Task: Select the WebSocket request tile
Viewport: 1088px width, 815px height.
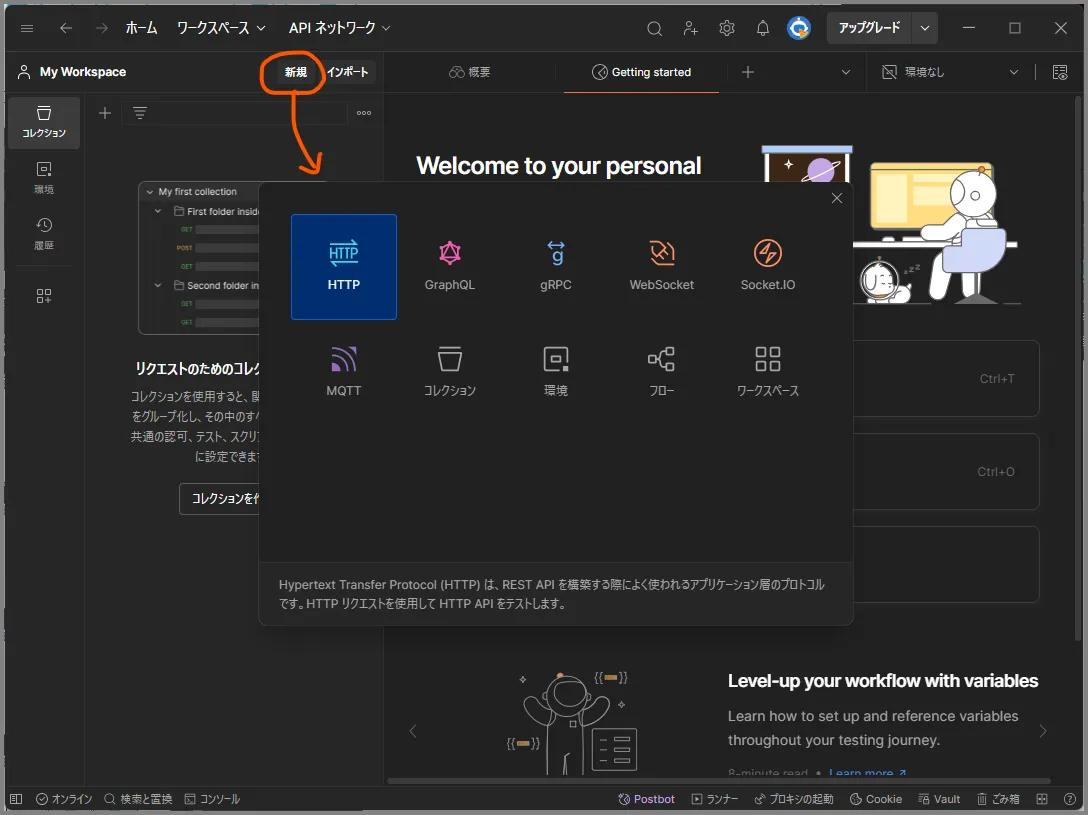Action: pos(661,266)
